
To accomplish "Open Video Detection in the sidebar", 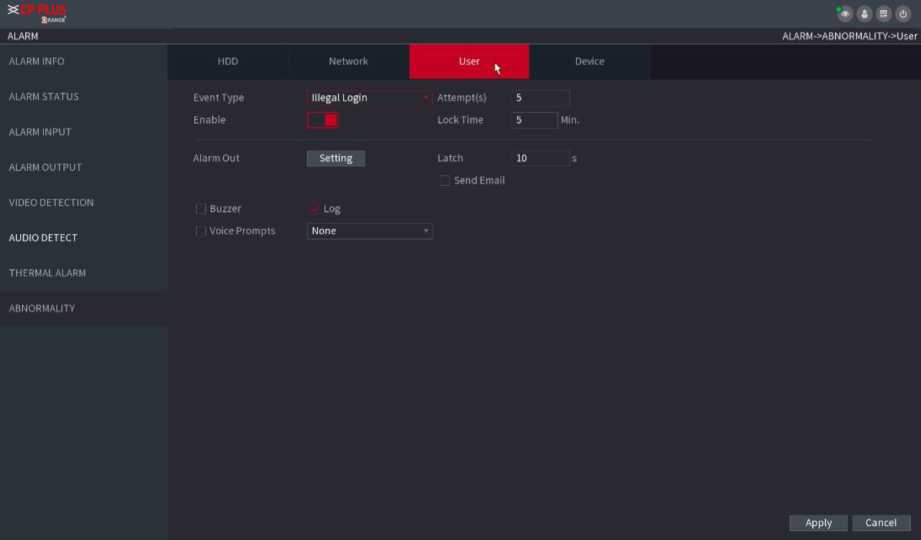I will 52,203.
